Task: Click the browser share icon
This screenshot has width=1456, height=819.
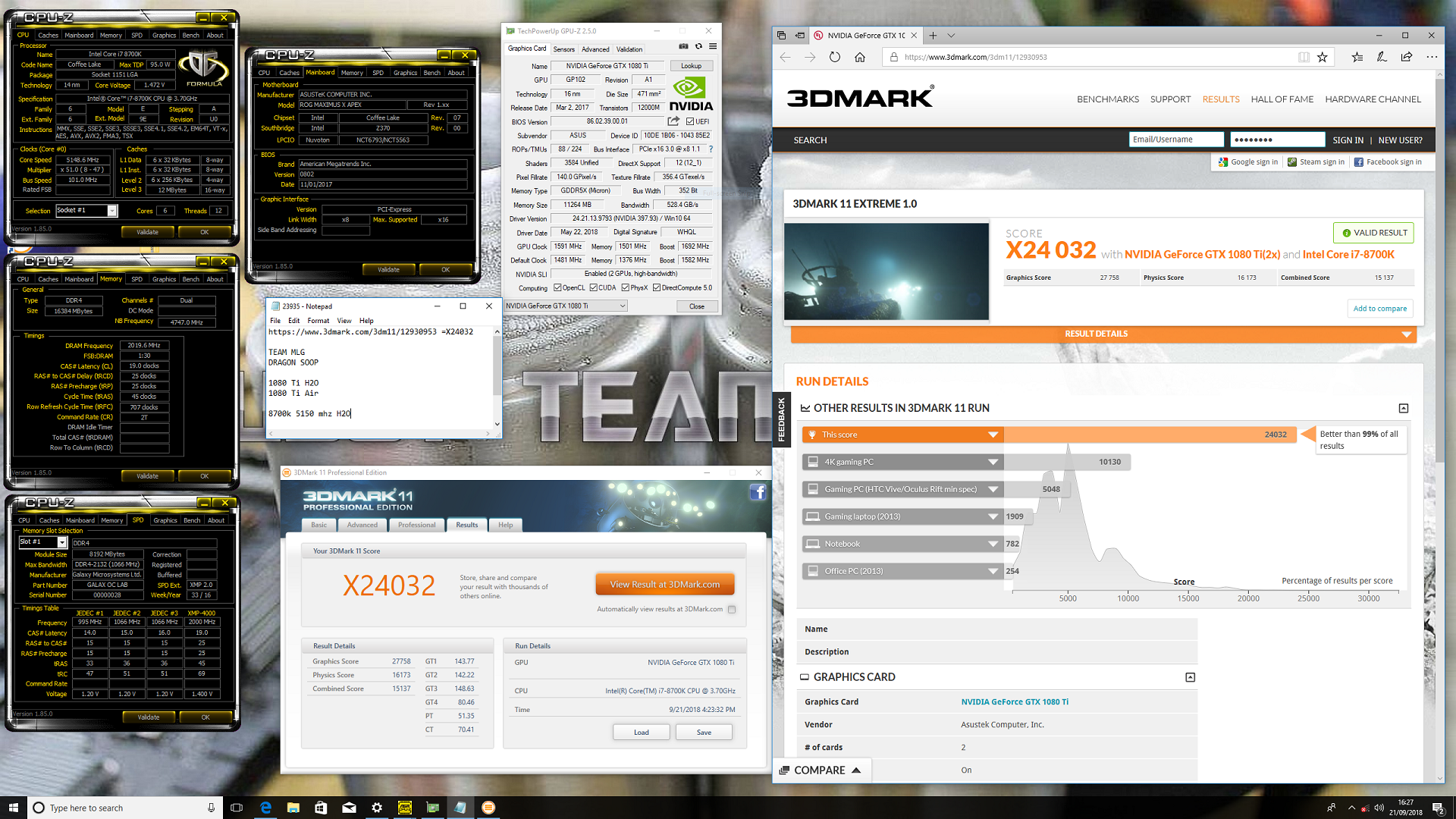Action: pos(1407,57)
